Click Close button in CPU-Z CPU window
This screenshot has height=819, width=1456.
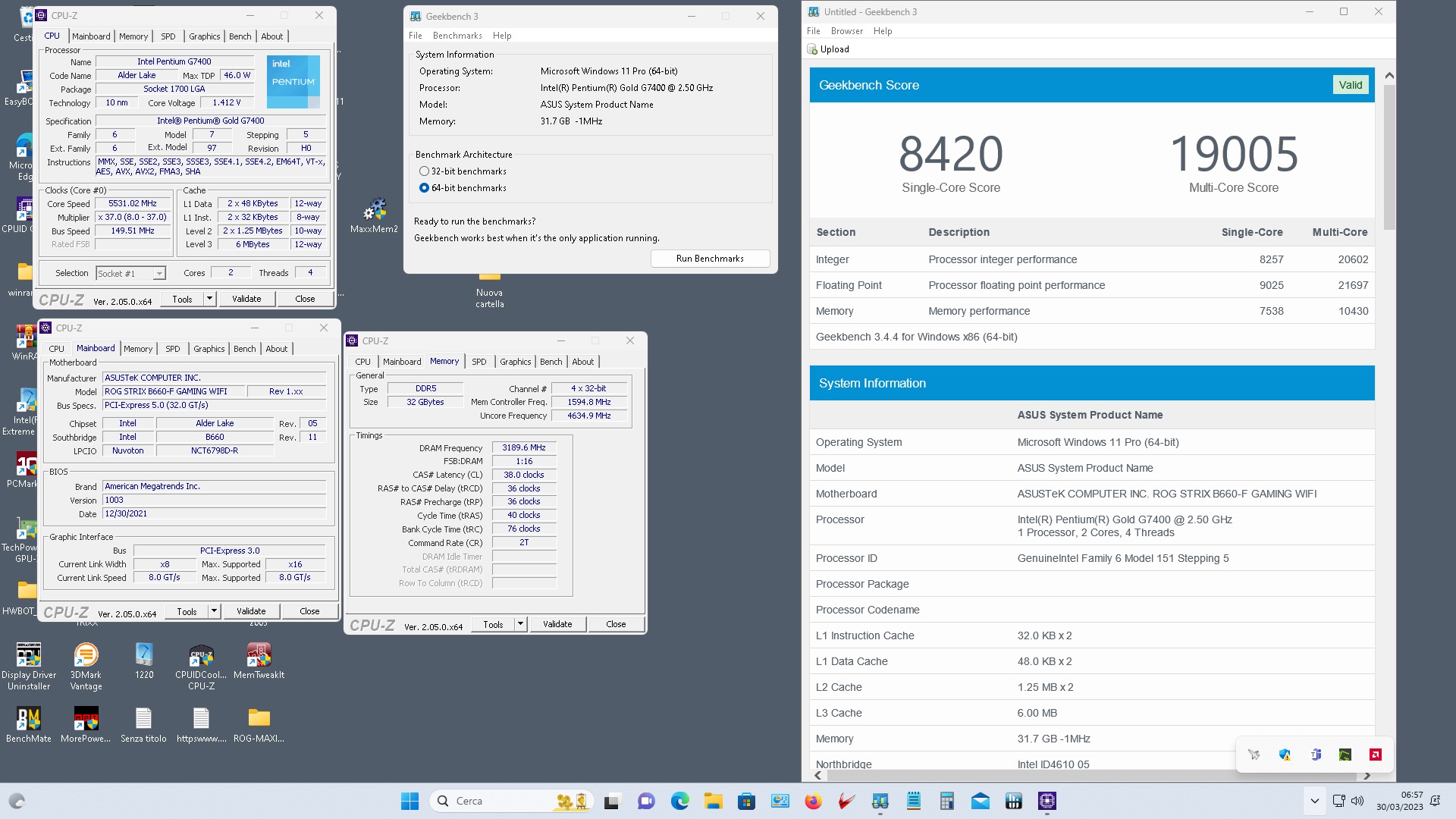305,299
